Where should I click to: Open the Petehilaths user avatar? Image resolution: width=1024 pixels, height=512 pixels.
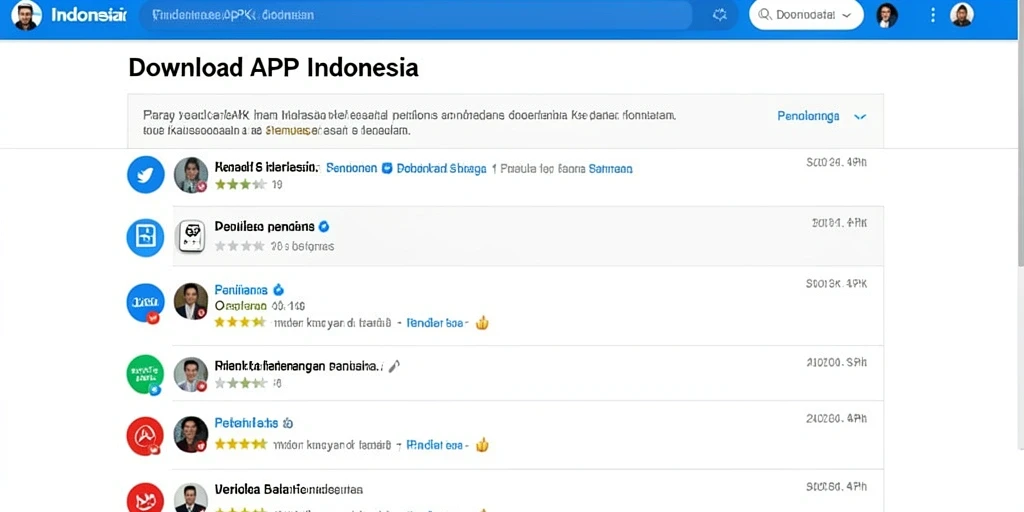click(191, 435)
